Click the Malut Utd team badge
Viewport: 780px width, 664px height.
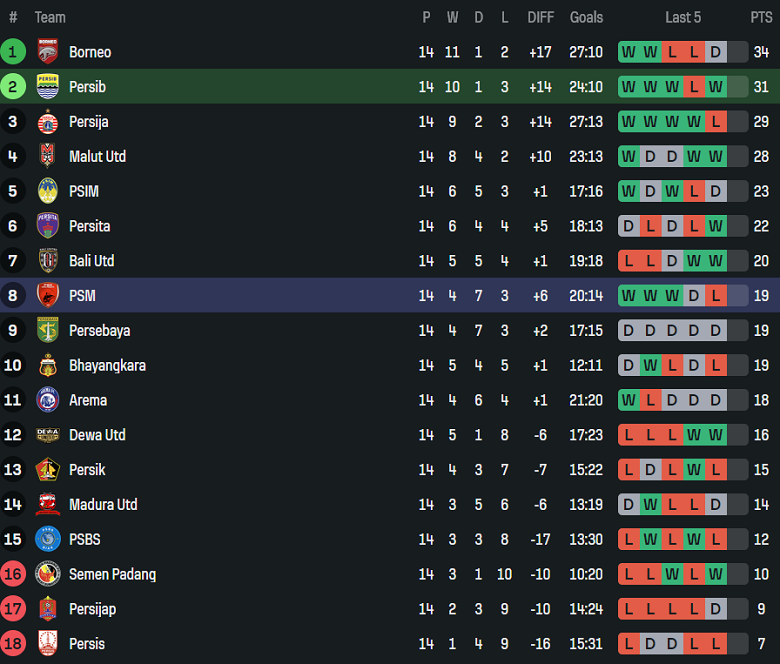pos(47,156)
